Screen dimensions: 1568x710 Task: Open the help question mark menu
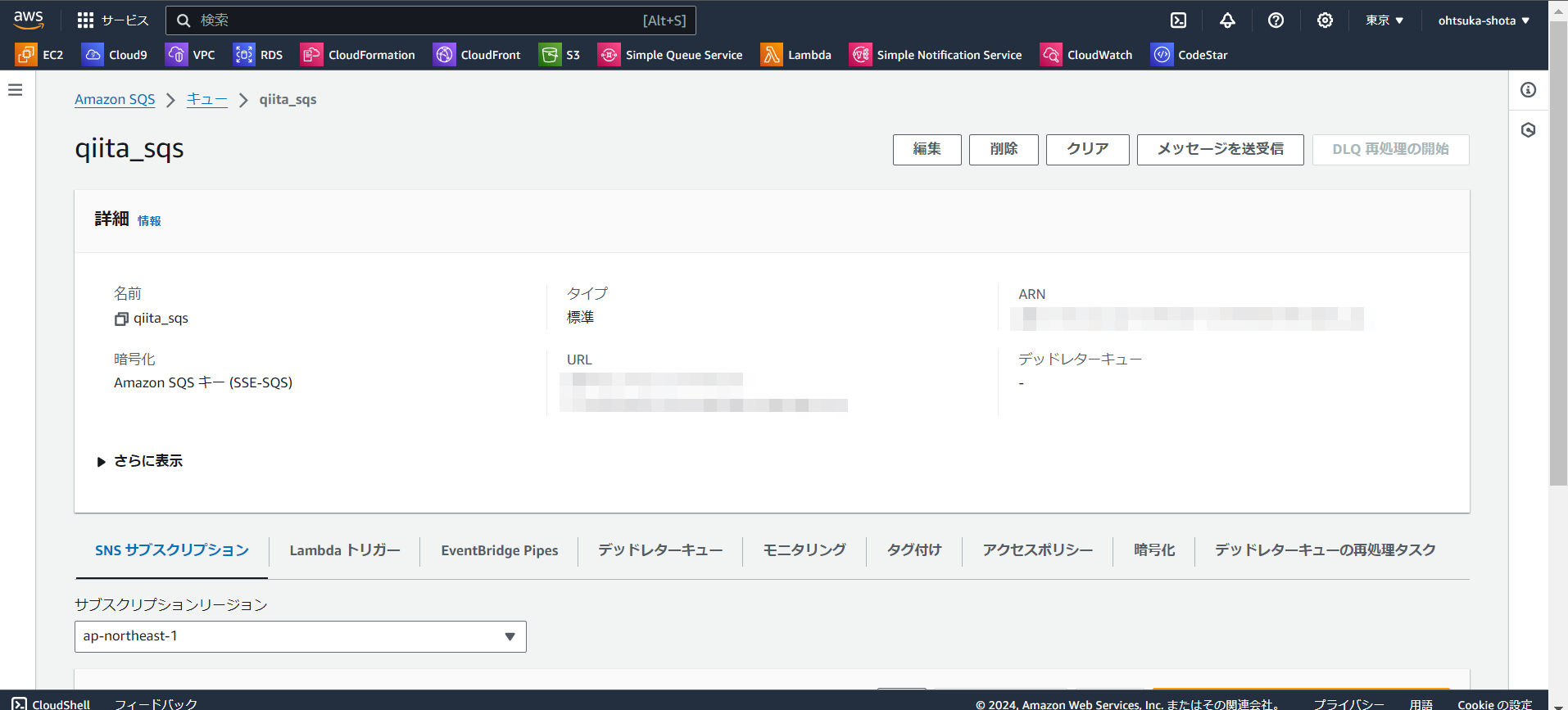click(x=1276, y=20)
